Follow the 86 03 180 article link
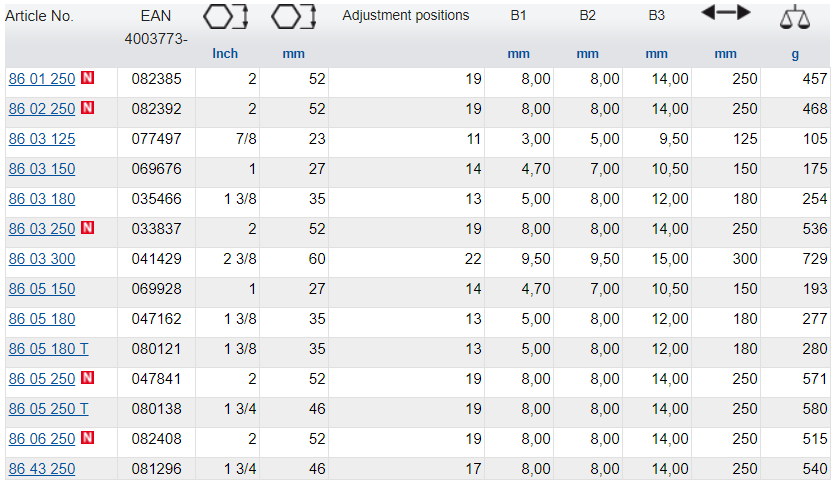 pyautogui.click(x=41, y=199)
